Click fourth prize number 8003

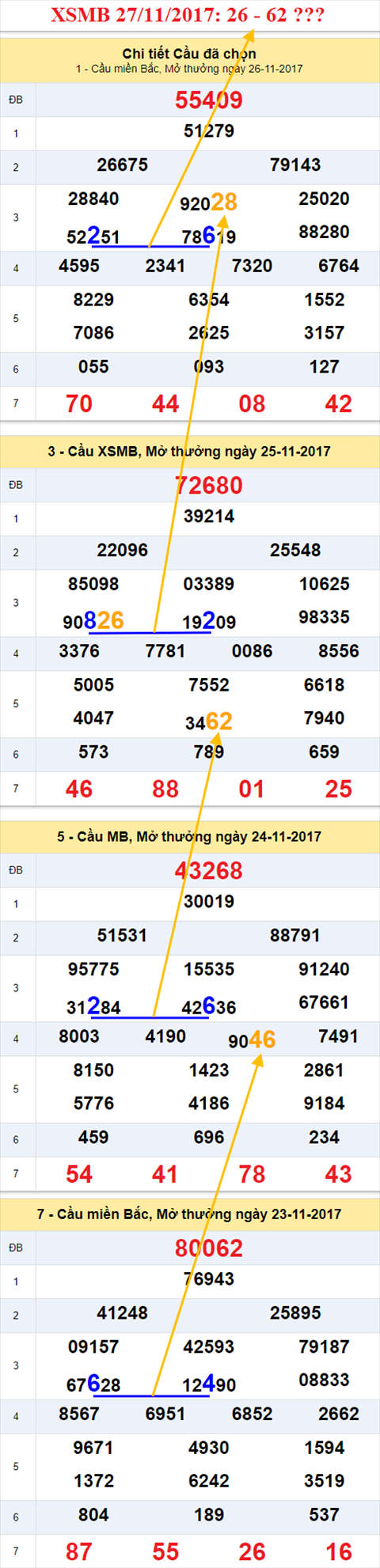point(79,1036)
